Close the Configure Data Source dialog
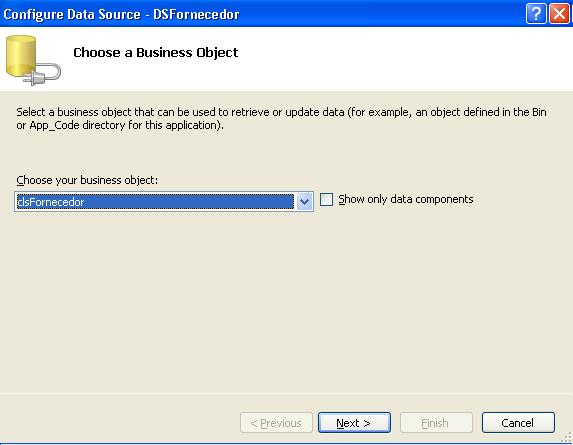The width and height of the screenshot is (573, 445). pyautogui.click(x=559, y=14)
